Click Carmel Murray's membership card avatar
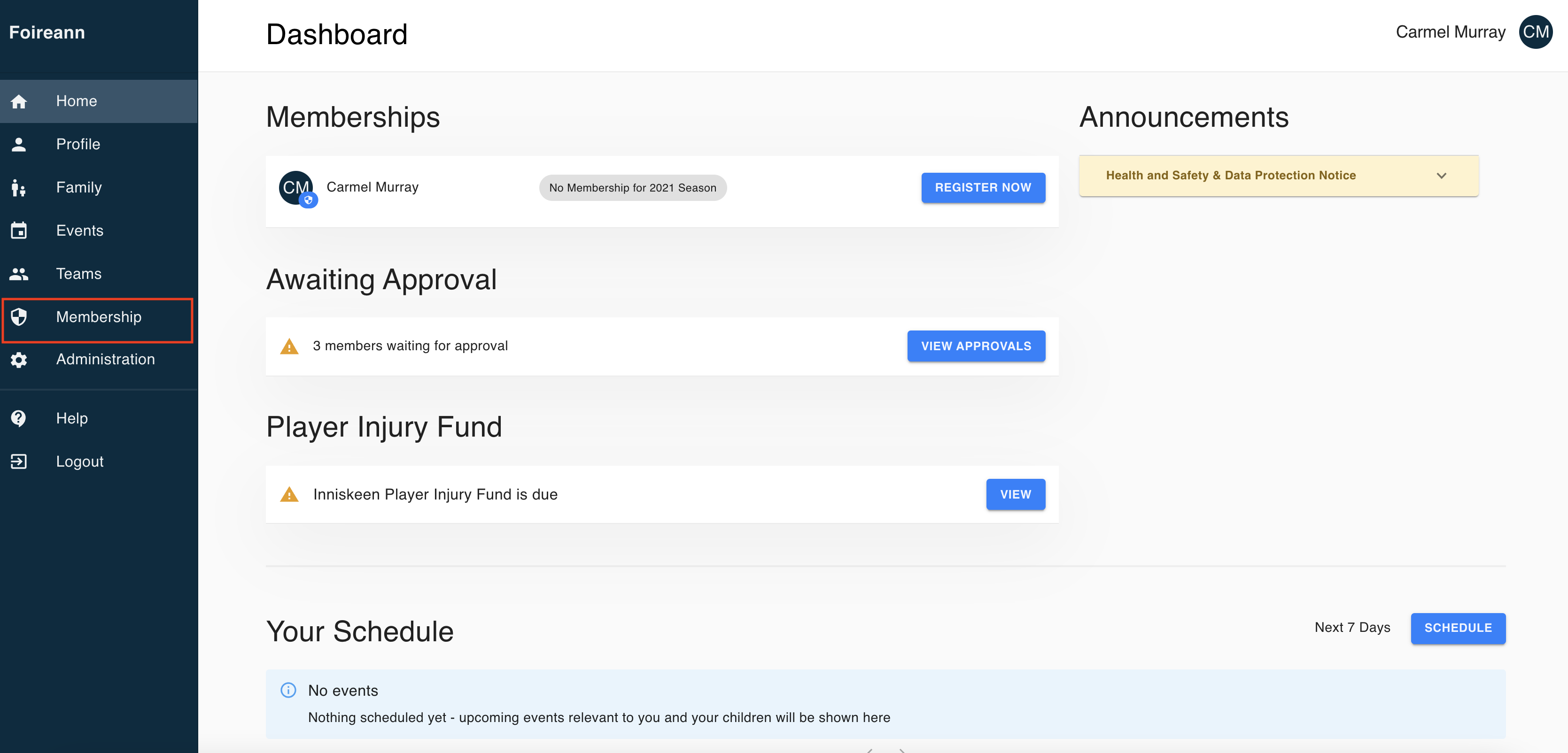Viewport: 1568px width, 753px height. point(296,188)
